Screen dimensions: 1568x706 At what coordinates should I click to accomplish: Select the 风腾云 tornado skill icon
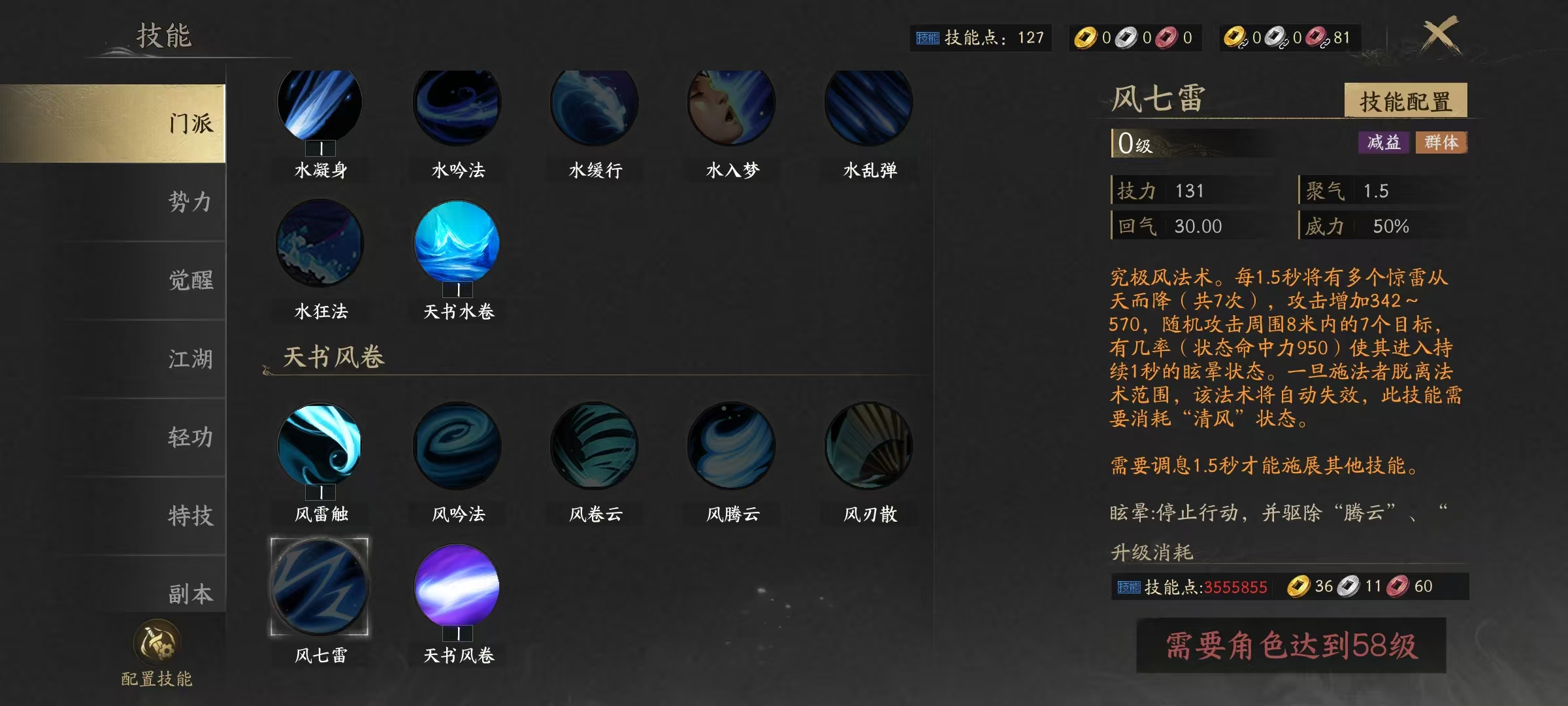[x=732, y=445]
